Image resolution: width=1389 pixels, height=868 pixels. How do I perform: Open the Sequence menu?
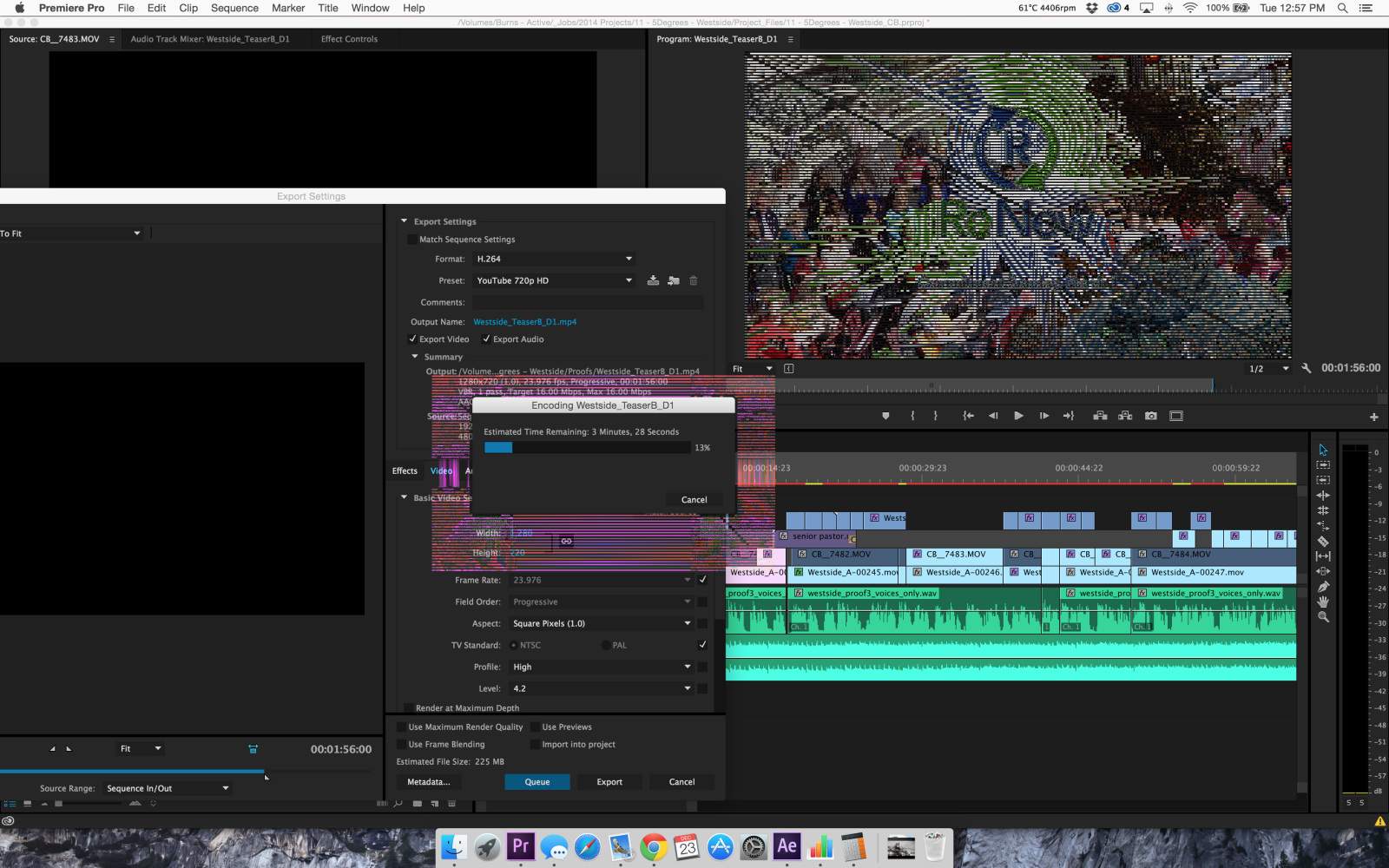coord(234,8)
